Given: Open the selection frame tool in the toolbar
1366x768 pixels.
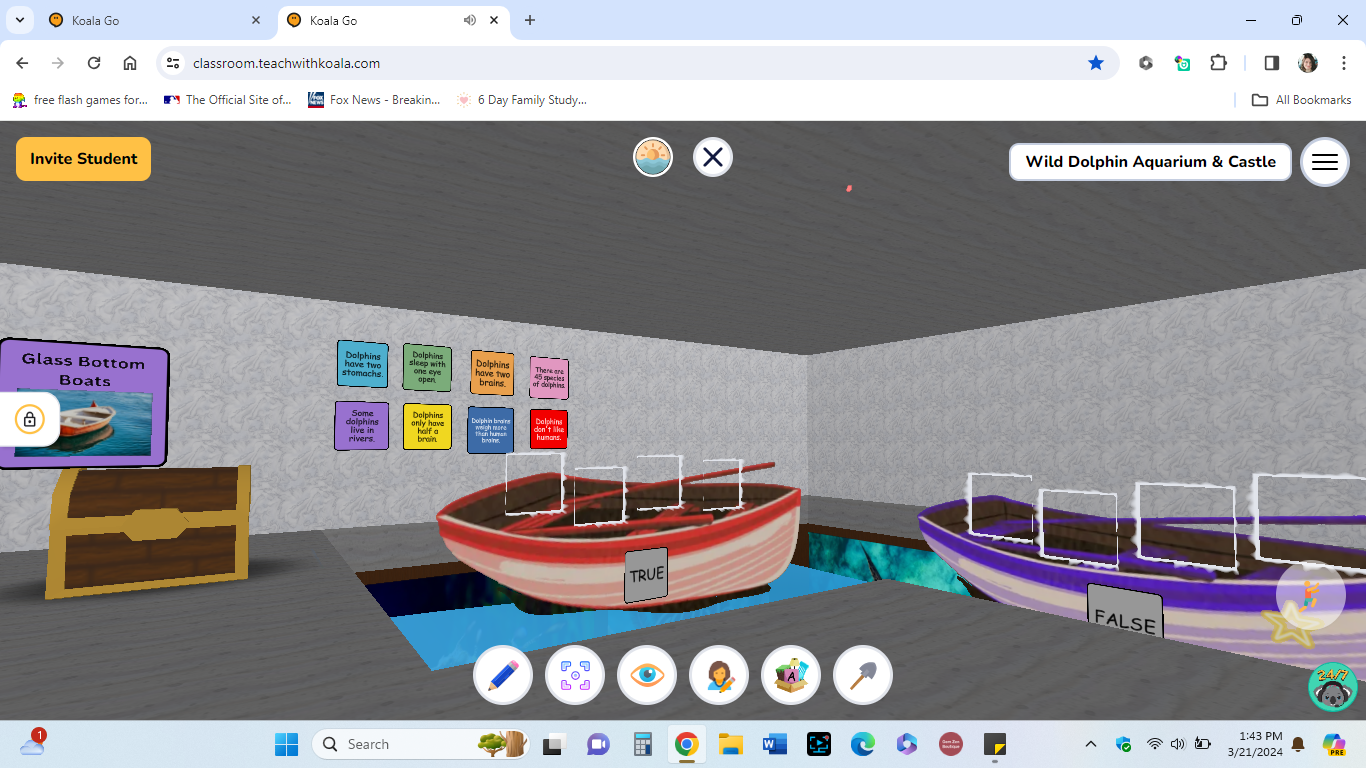Looking at the screenshot, I should pos(574,675).
